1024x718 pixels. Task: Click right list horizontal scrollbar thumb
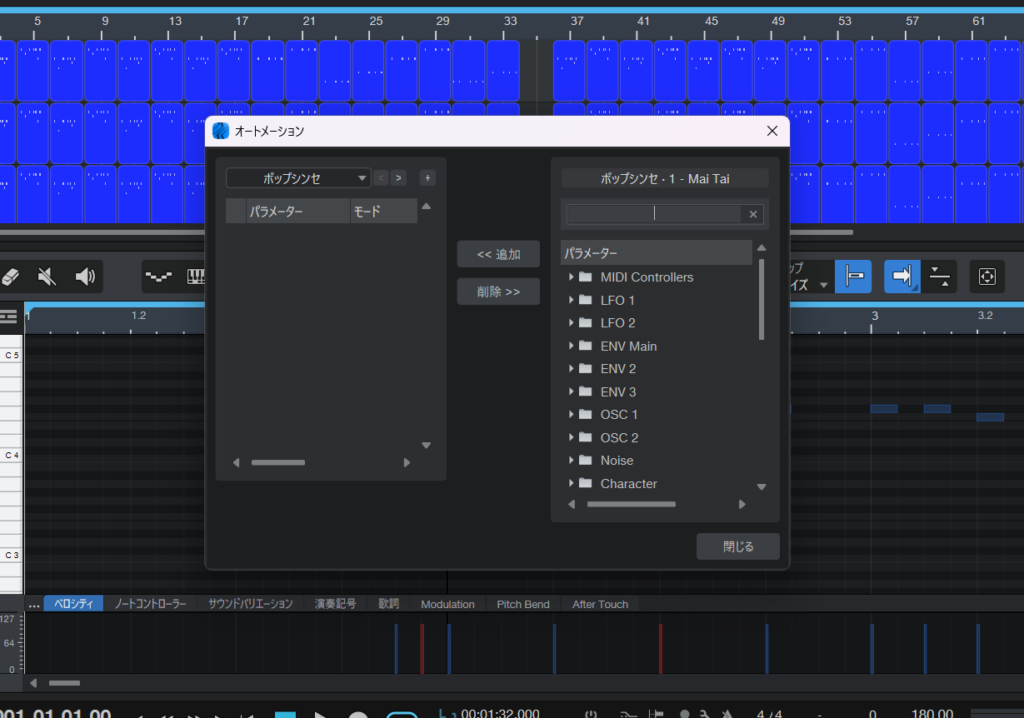(631, 504)
